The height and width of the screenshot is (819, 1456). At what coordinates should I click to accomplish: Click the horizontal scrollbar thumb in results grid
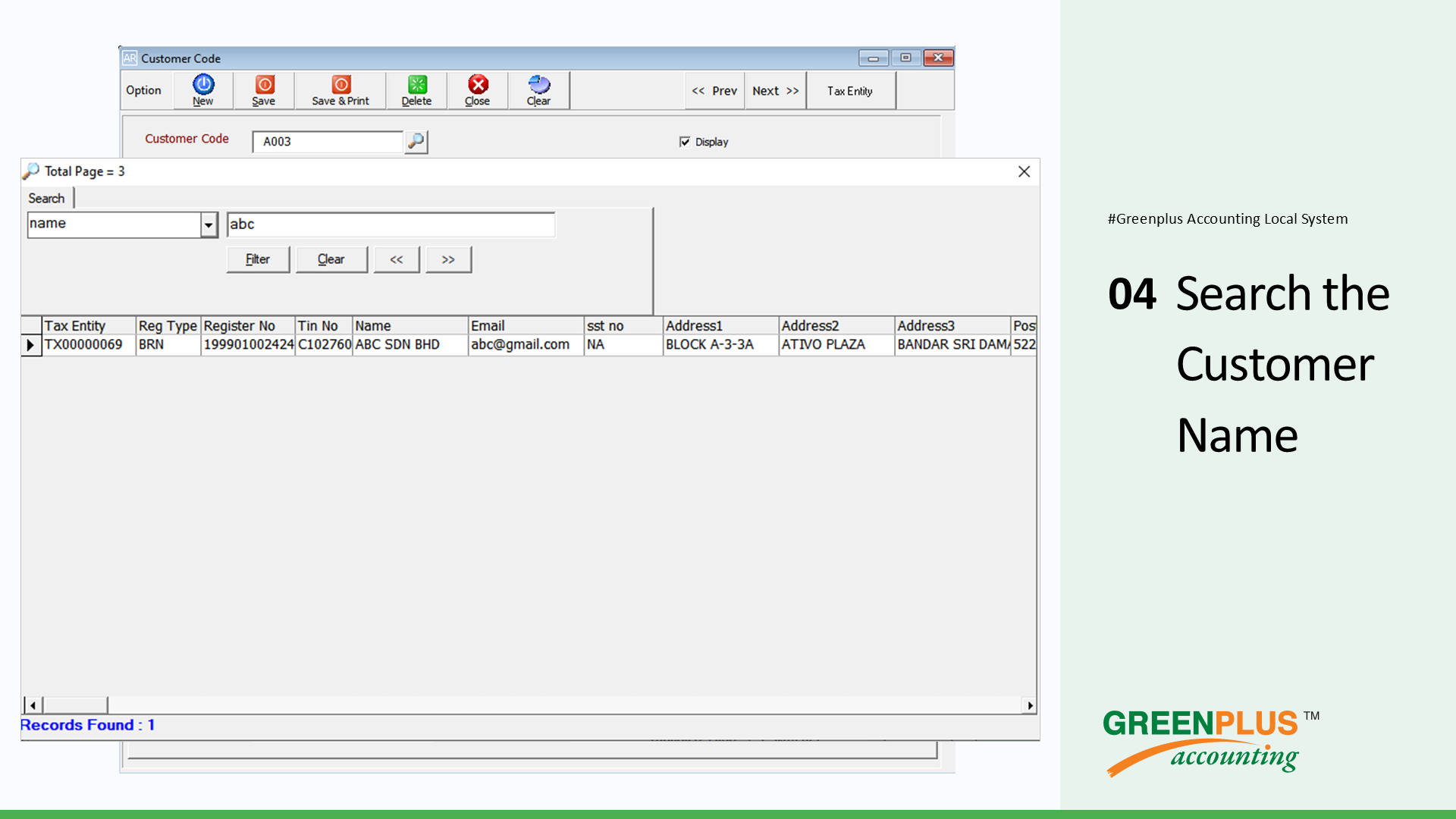(75, 706)
